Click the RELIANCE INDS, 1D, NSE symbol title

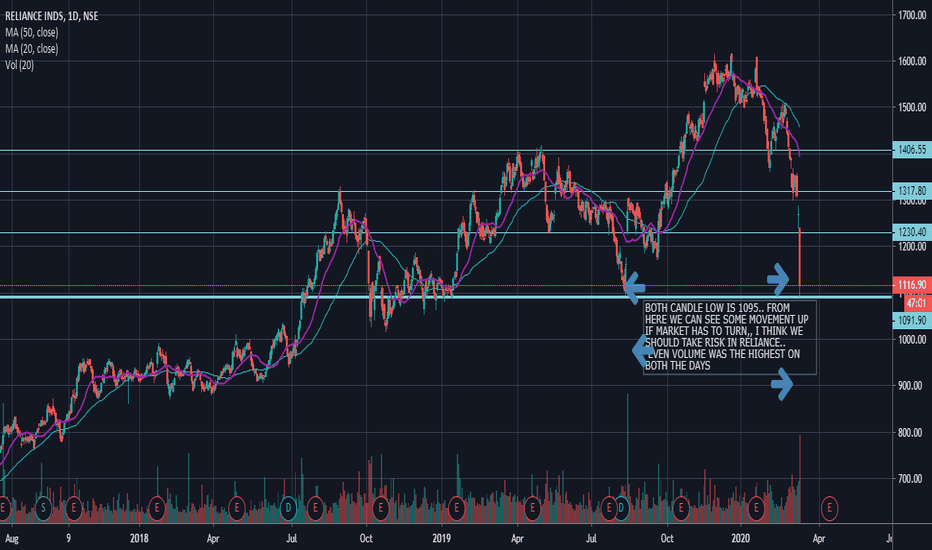[52, 16]
